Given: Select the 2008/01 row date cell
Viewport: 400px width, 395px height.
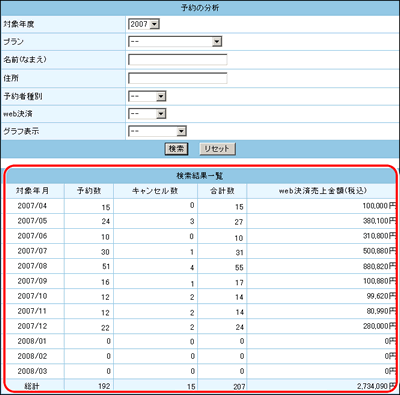Looking at the screenshot, I should (32, 341).
